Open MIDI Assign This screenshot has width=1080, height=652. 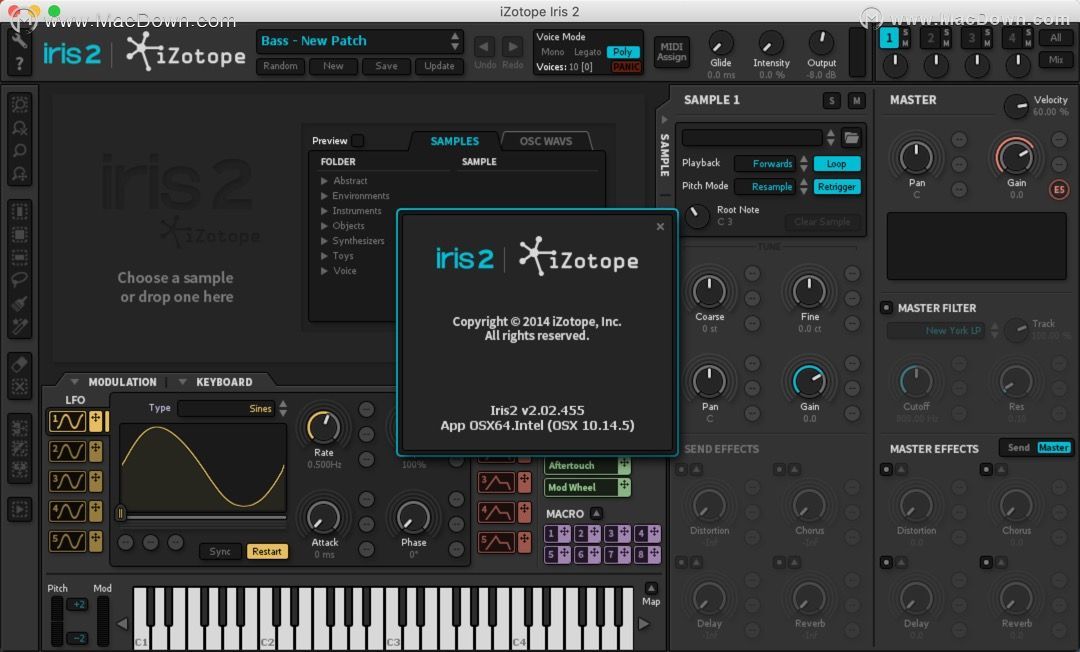pos(671,52)
